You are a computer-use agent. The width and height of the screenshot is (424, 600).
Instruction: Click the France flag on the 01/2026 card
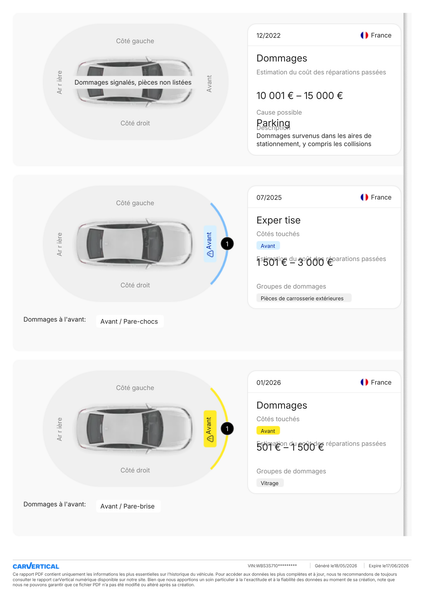coord(364,382)
